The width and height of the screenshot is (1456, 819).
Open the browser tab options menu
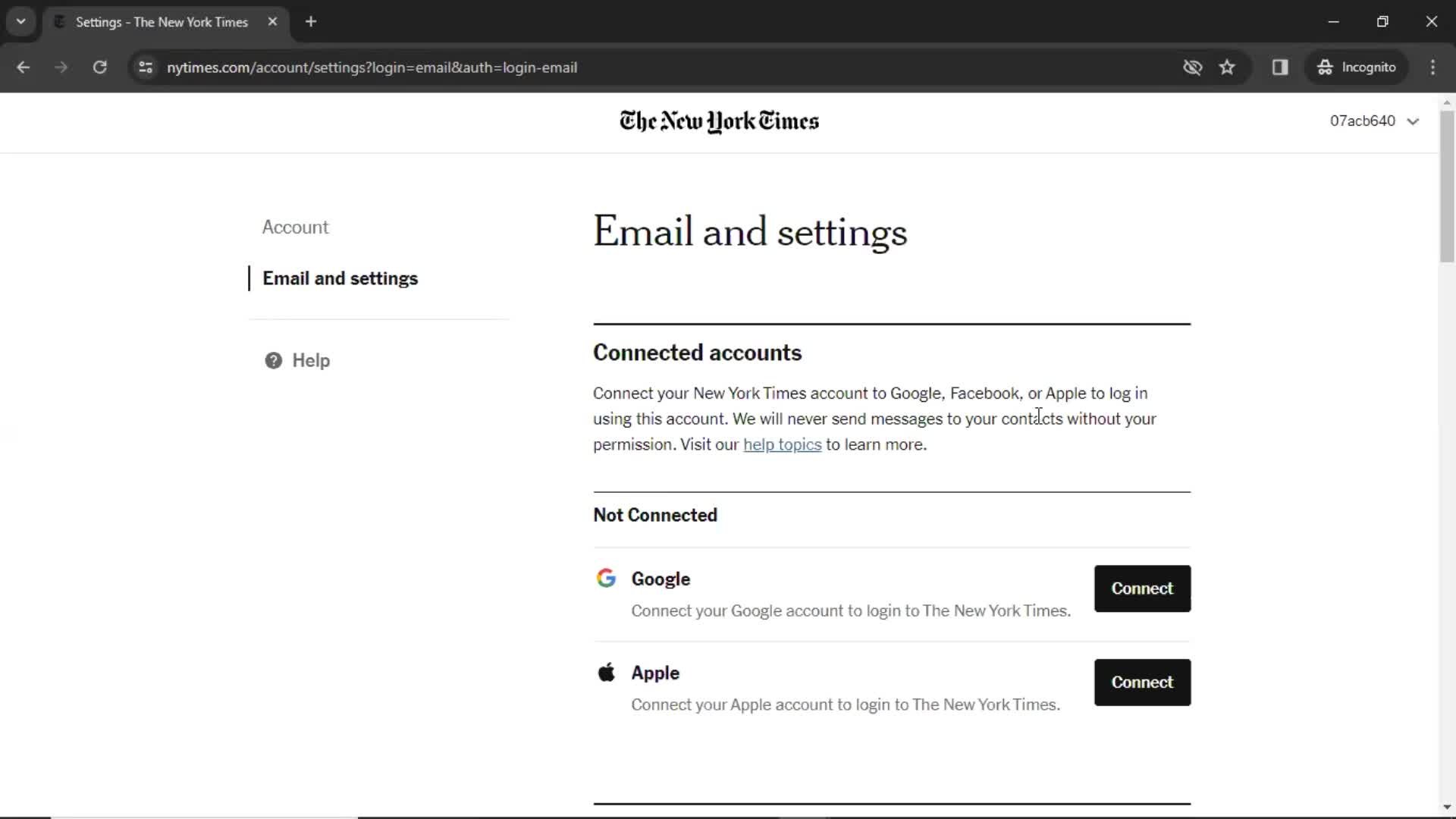click(x=21, y=22)
